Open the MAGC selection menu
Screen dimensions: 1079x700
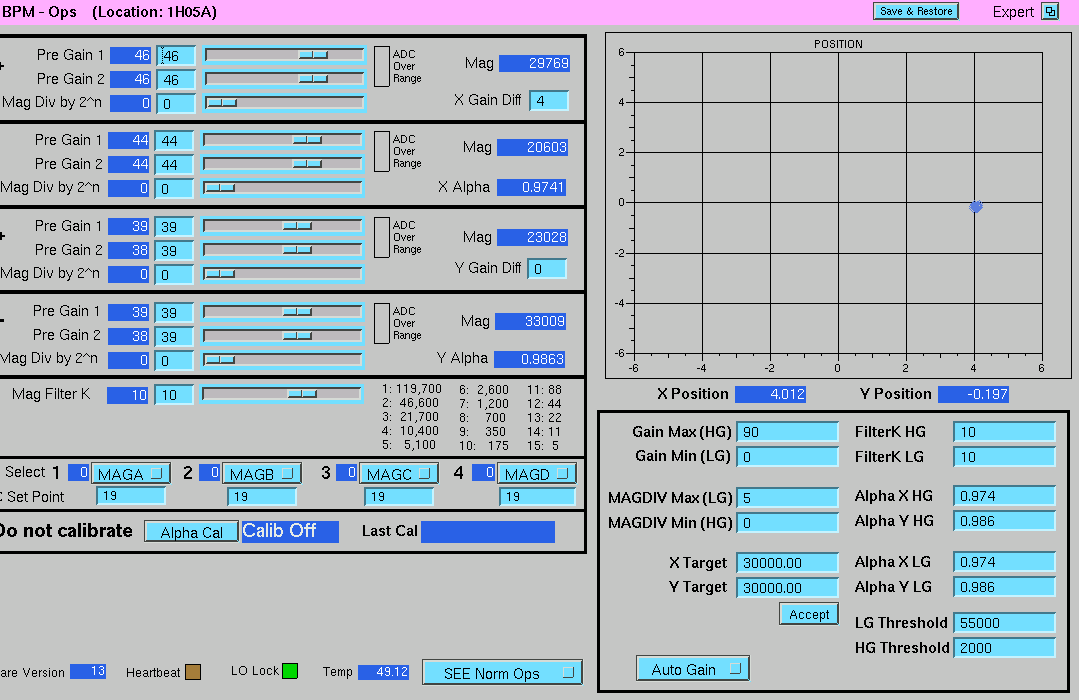[x=398, y=474]
